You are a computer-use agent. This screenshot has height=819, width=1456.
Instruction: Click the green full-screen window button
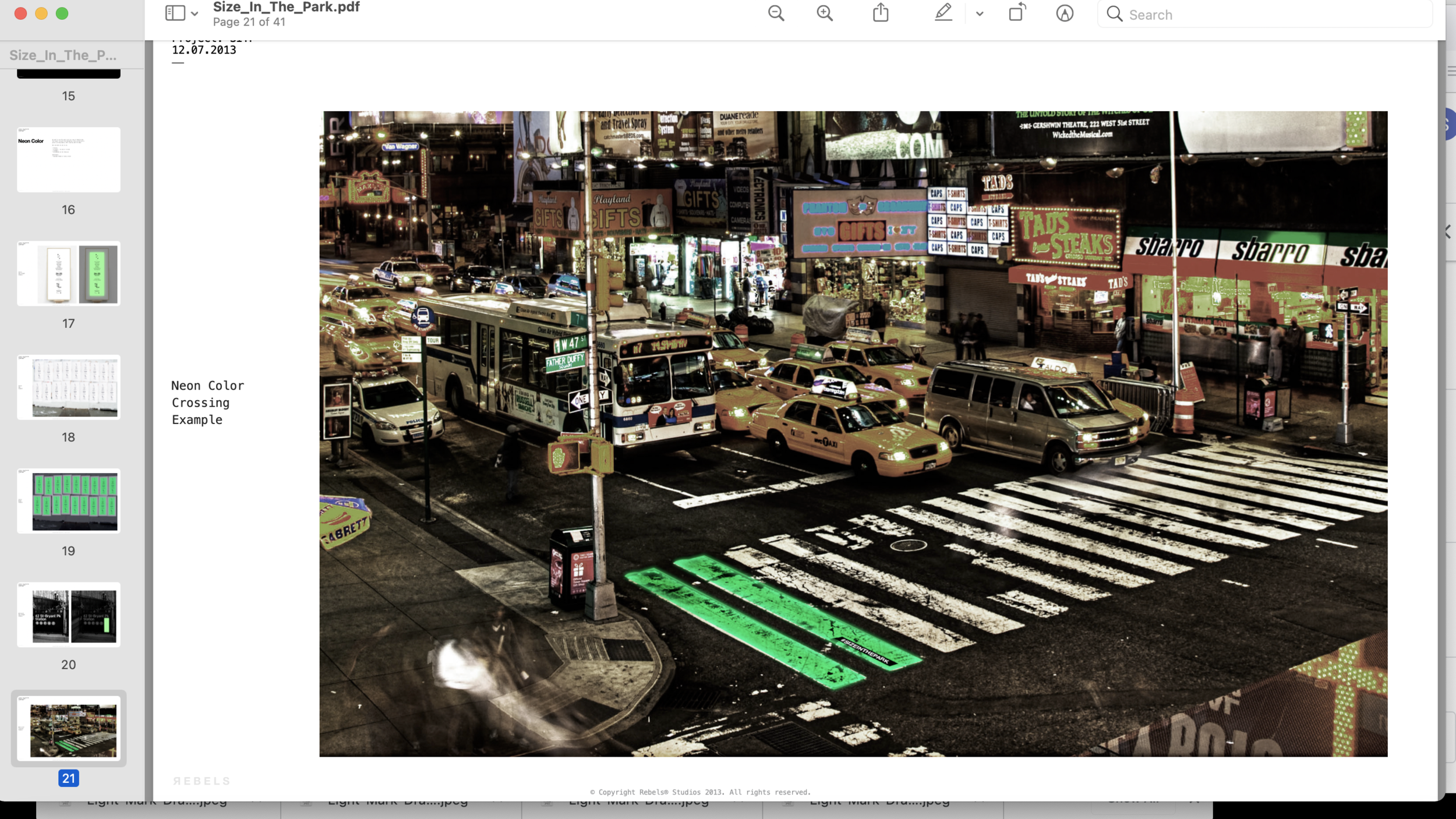(62, 13)
